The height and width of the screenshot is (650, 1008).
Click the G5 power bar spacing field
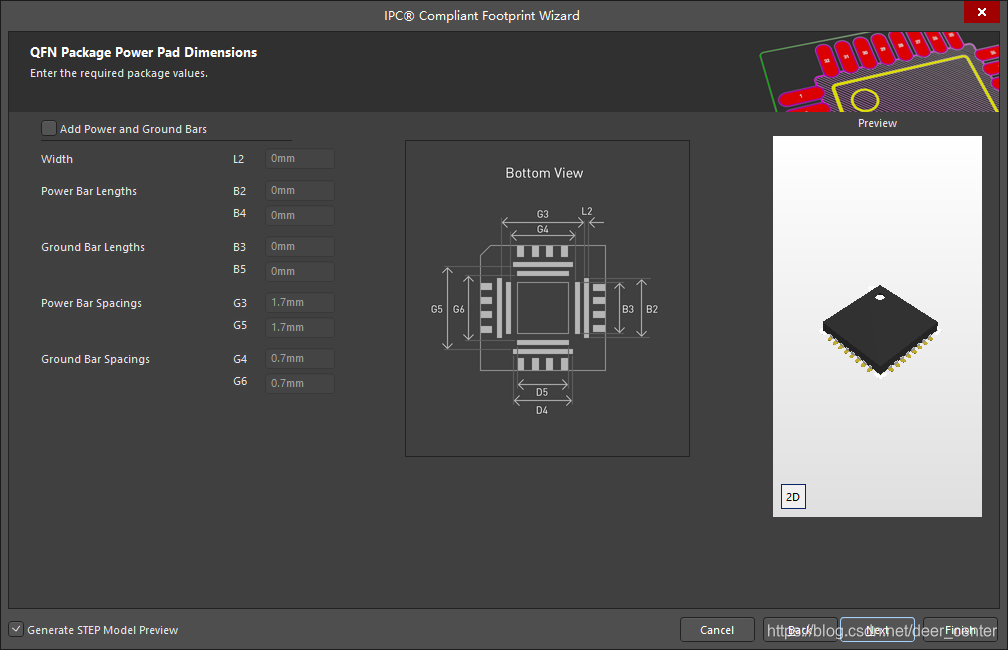tap(299, 327)
